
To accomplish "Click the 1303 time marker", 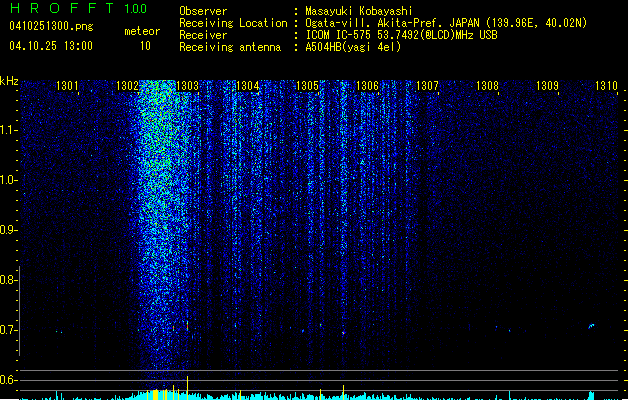I will 187,86.
